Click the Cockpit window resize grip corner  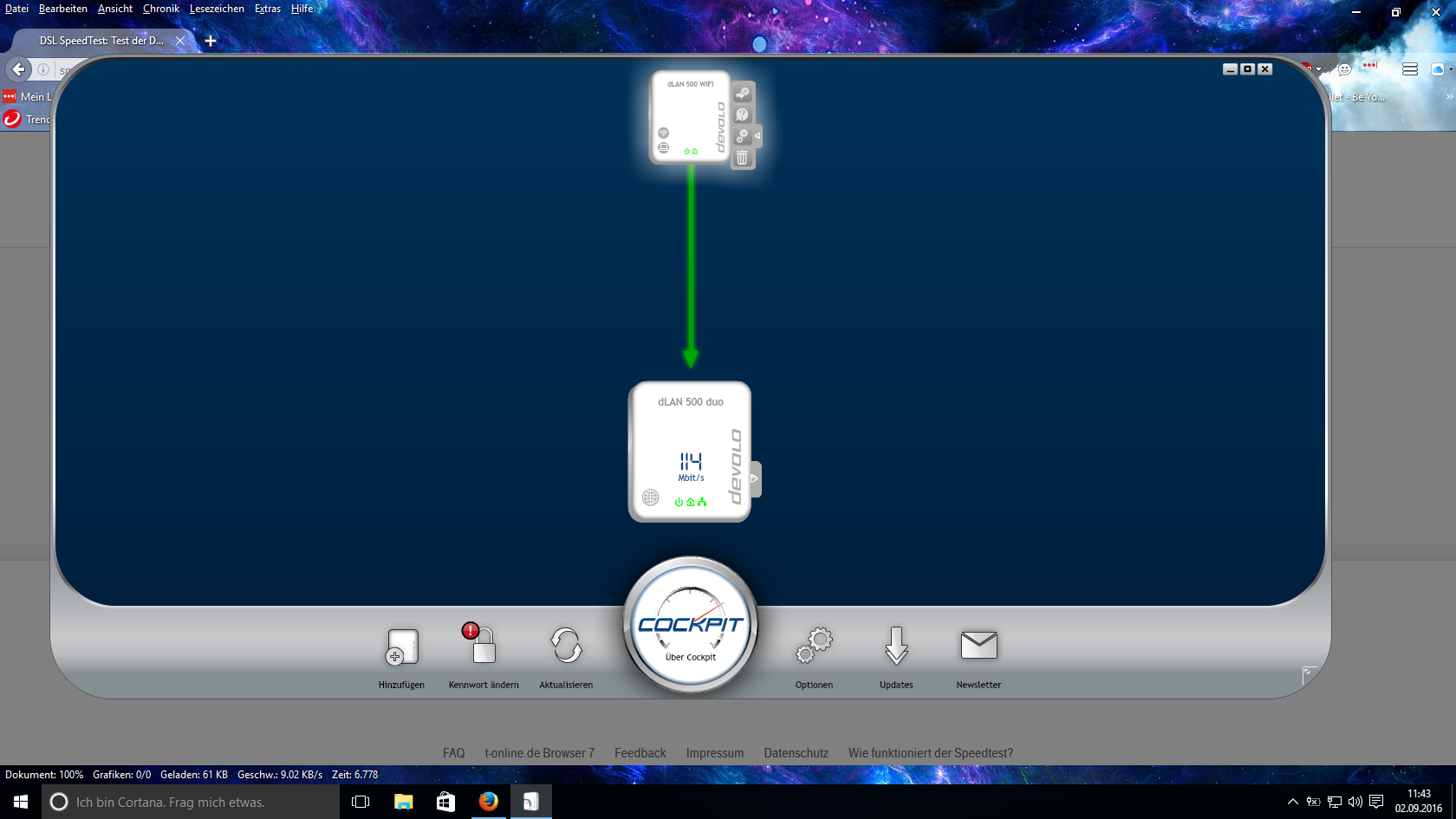(1310, 675)
